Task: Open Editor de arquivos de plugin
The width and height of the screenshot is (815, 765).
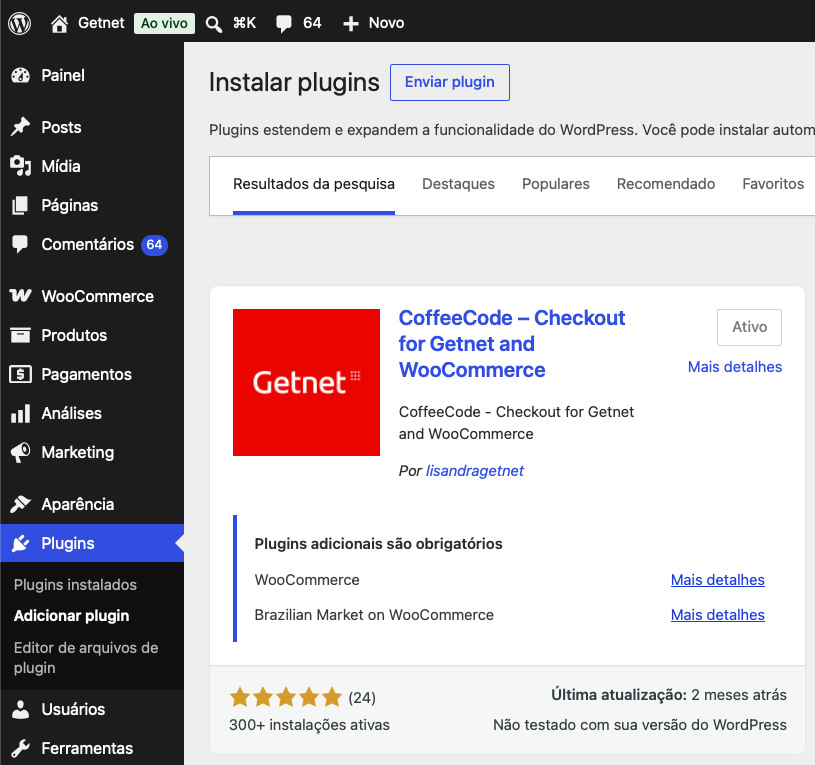Action: [86, 657]
